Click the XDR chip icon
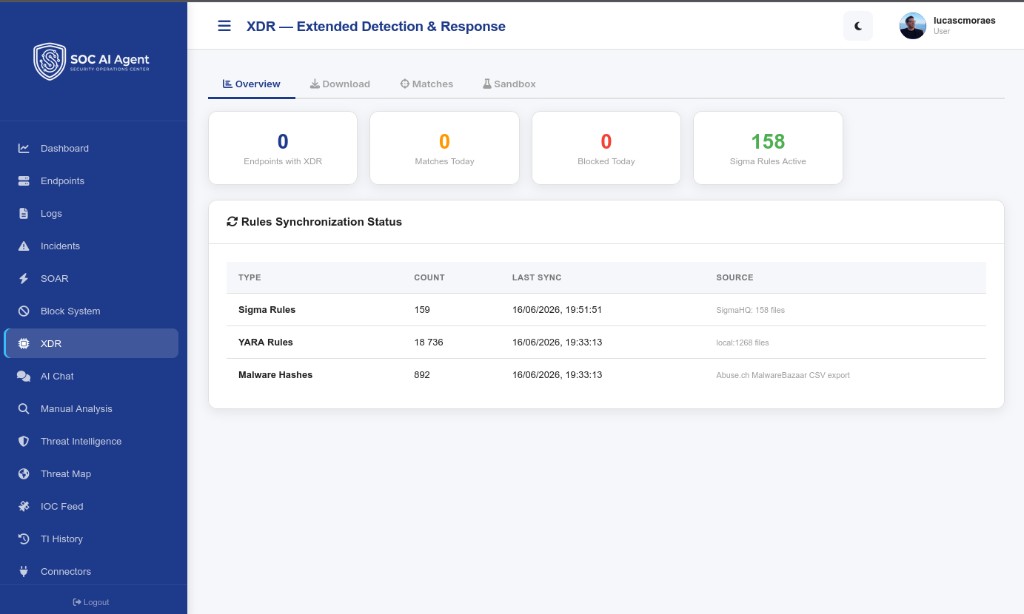Screen dimensions: 1024x614 24,344
